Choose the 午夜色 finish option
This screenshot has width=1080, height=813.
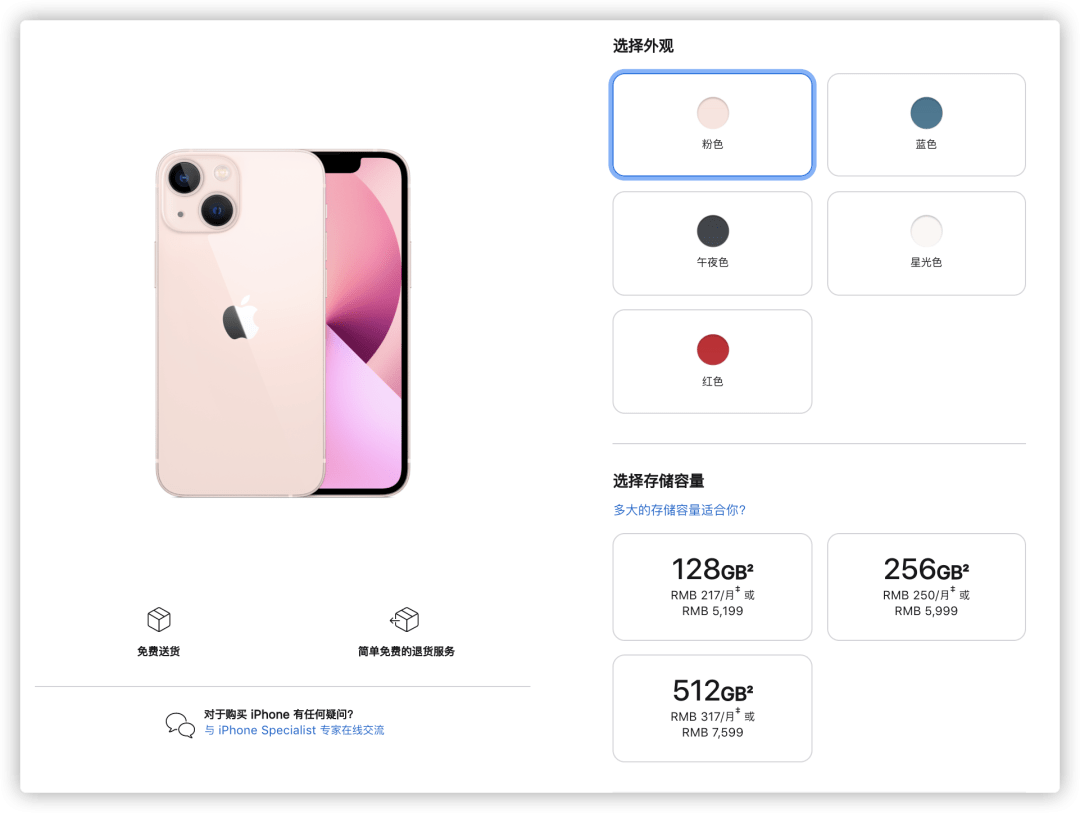click(x=712, y=243)
